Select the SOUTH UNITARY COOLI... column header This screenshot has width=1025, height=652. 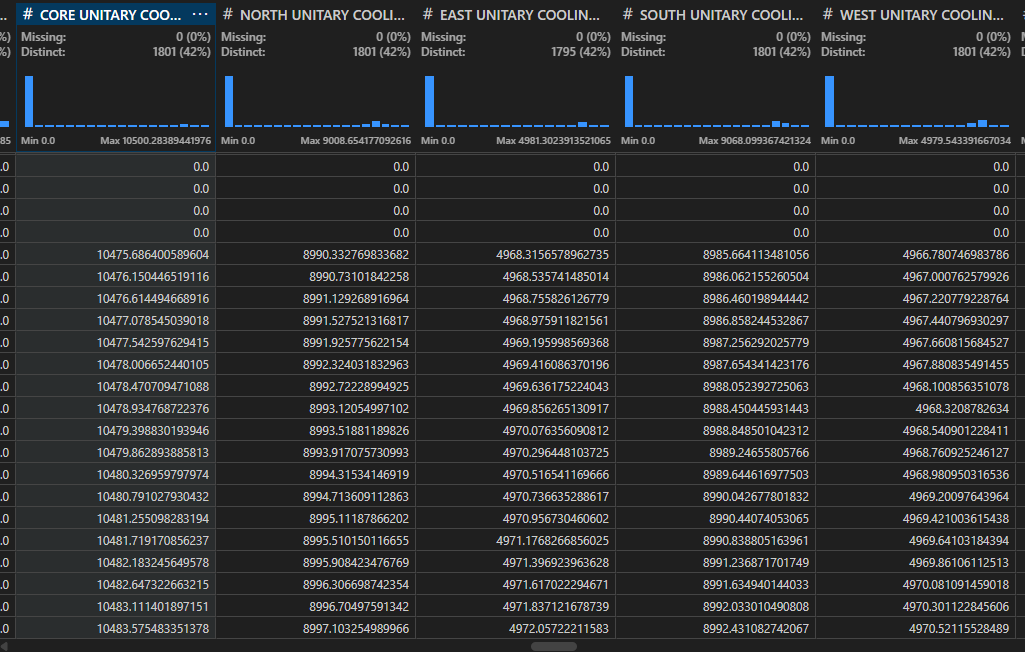click(721, 15)
